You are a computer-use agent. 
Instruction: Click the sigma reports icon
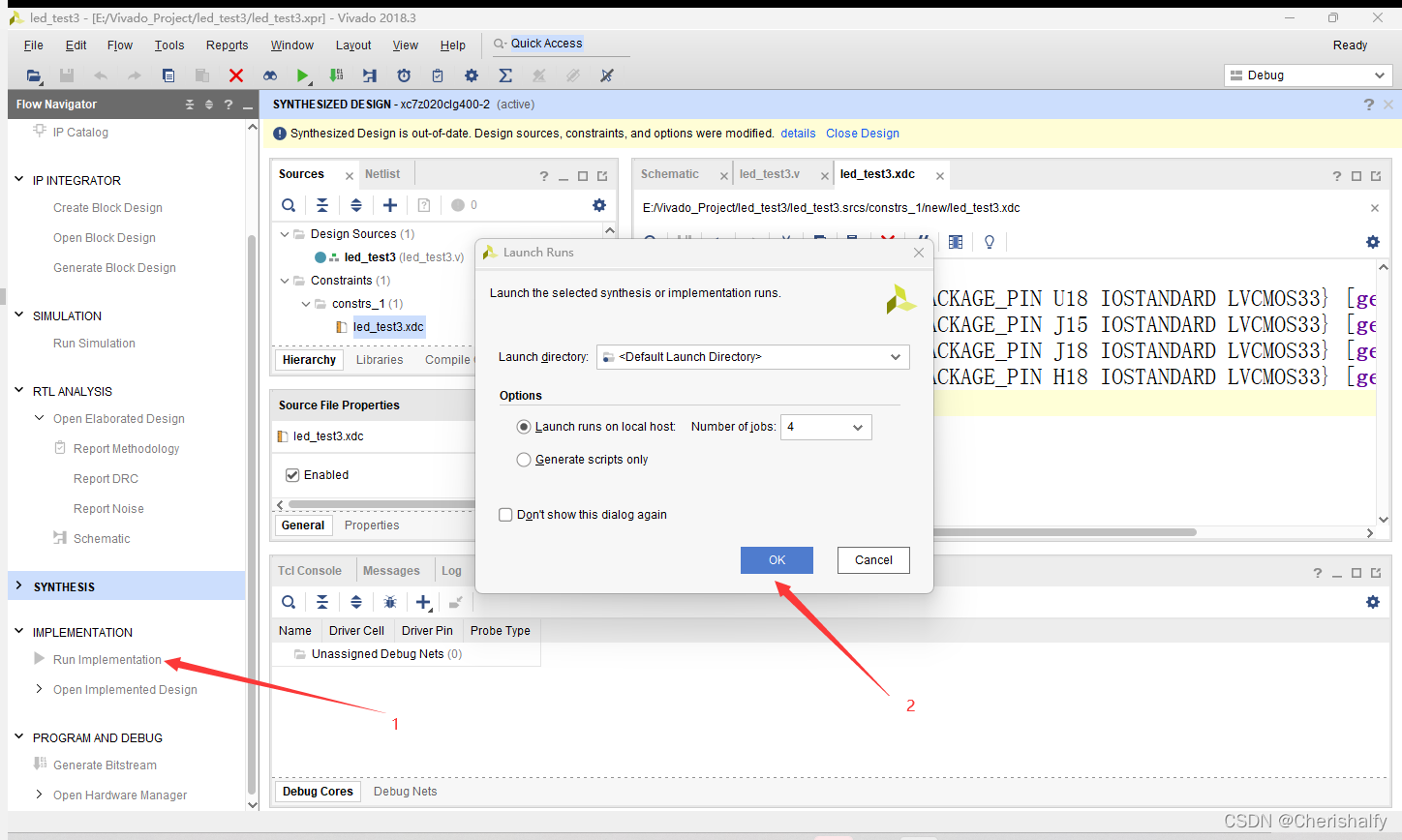504,75
